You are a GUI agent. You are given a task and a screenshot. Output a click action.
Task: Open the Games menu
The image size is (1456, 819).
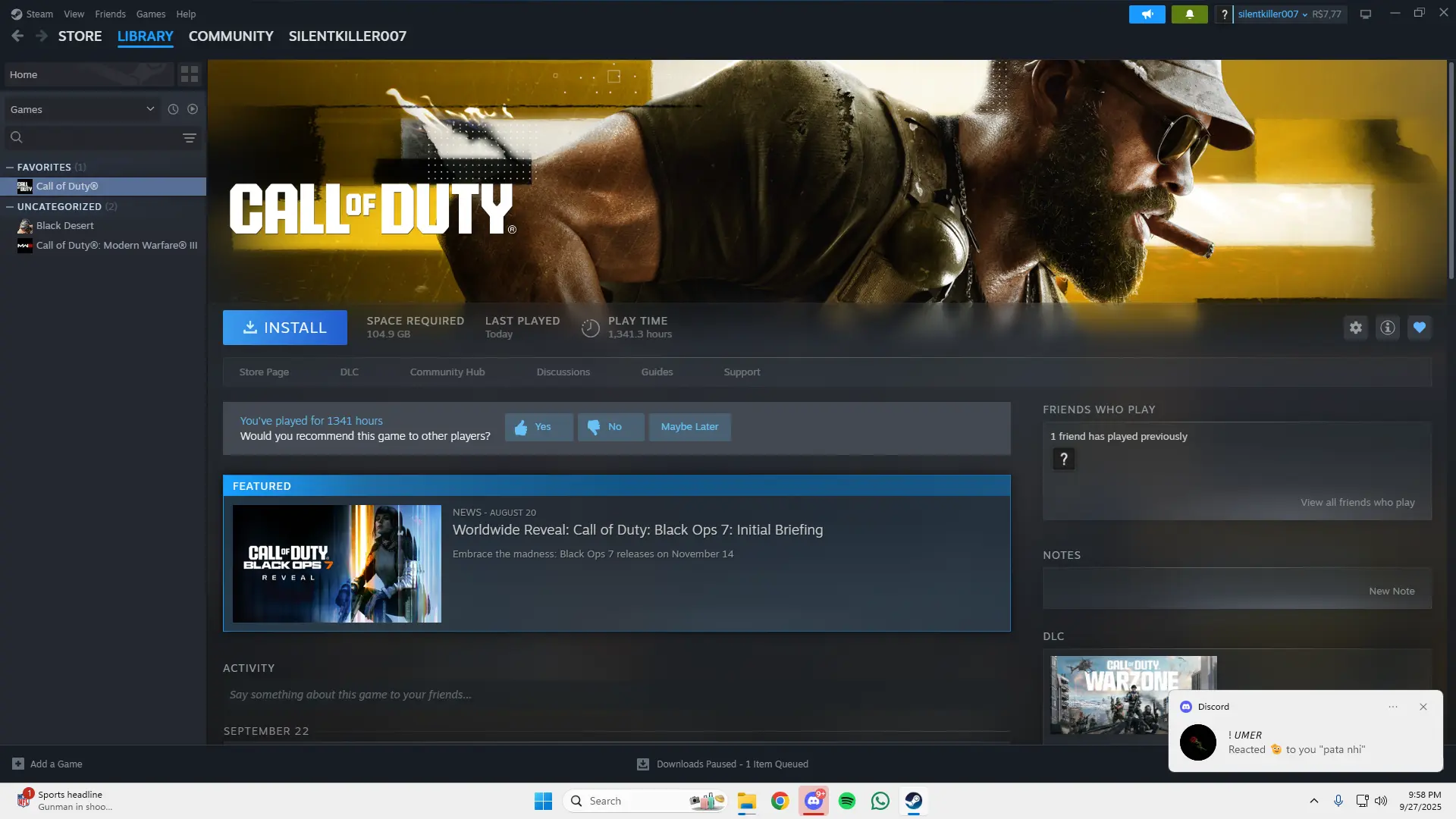point(151,14)
